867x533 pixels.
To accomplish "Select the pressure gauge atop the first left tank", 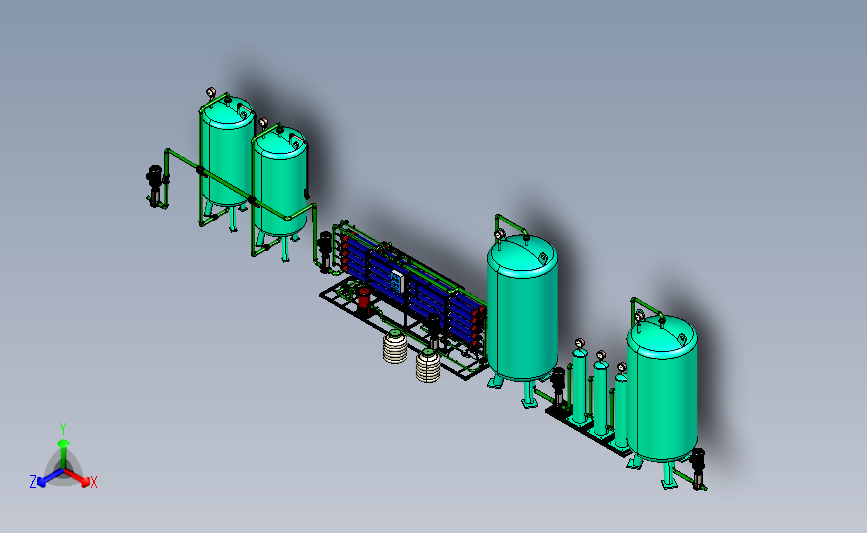I will 211,92.
